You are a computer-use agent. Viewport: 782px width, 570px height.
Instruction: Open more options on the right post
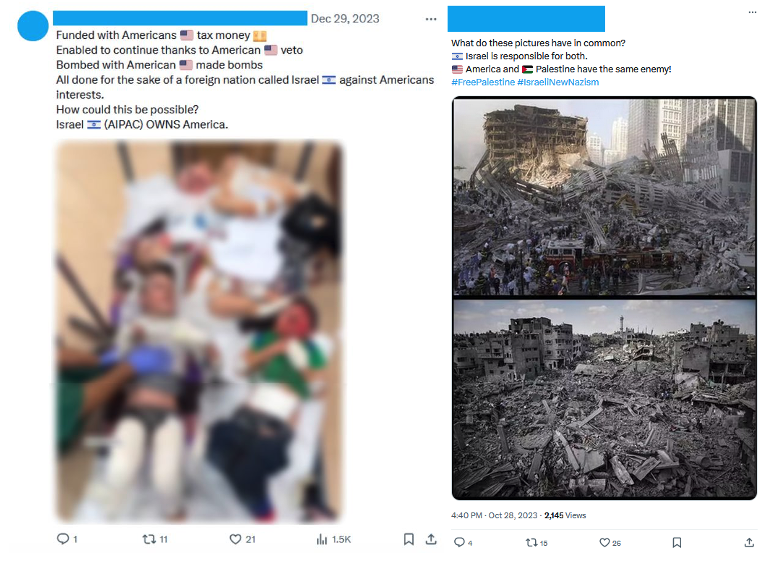pos(752,12)
